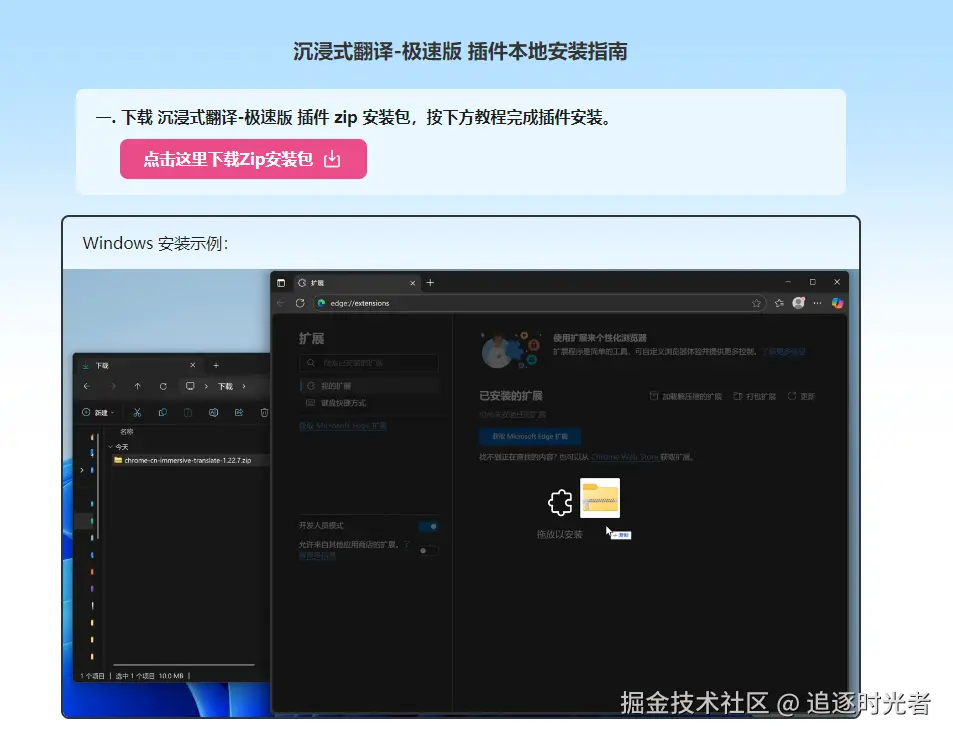953x739 pixels.
Task: Select the 扩展 tab in Edge window
Action: coord(356,283)
